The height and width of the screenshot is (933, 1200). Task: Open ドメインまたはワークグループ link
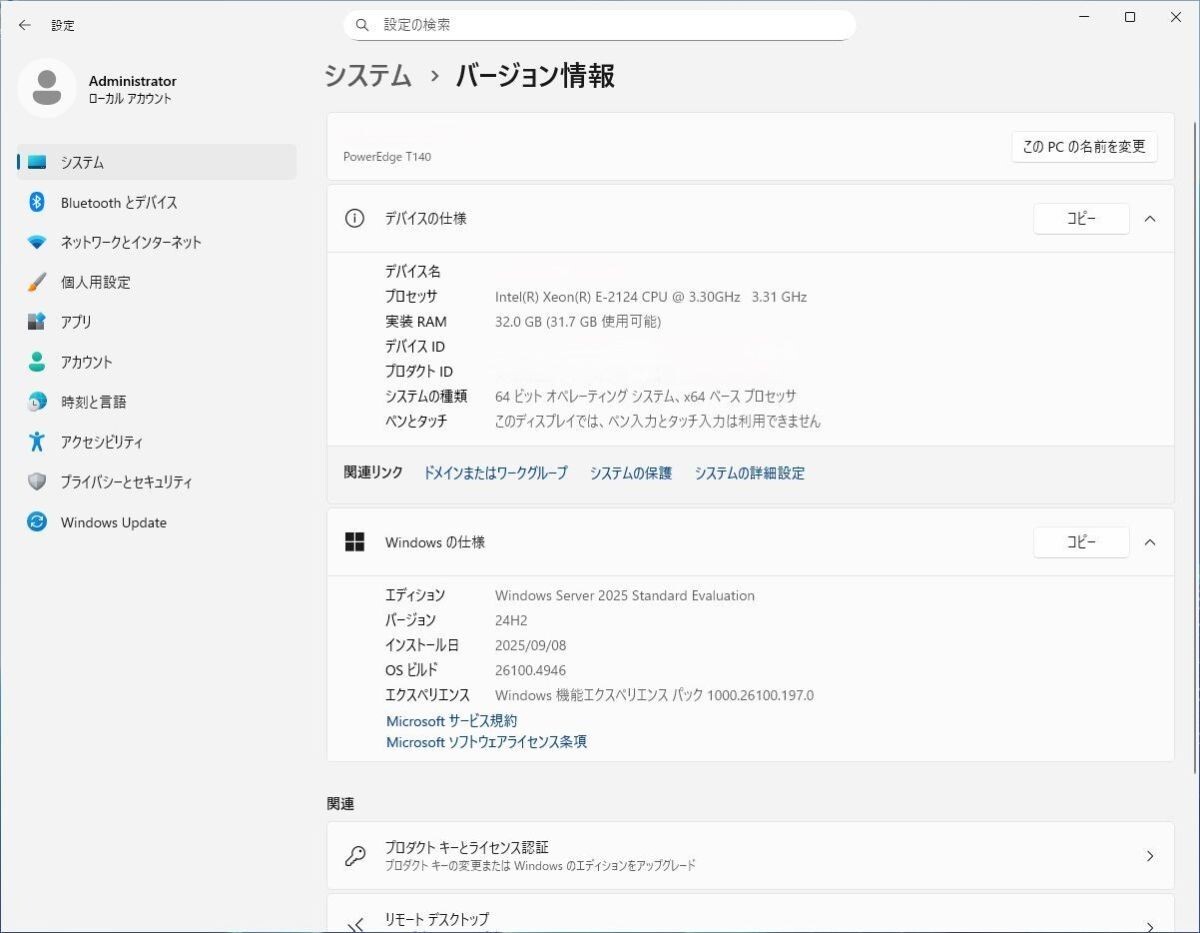(x=495, y=473)
